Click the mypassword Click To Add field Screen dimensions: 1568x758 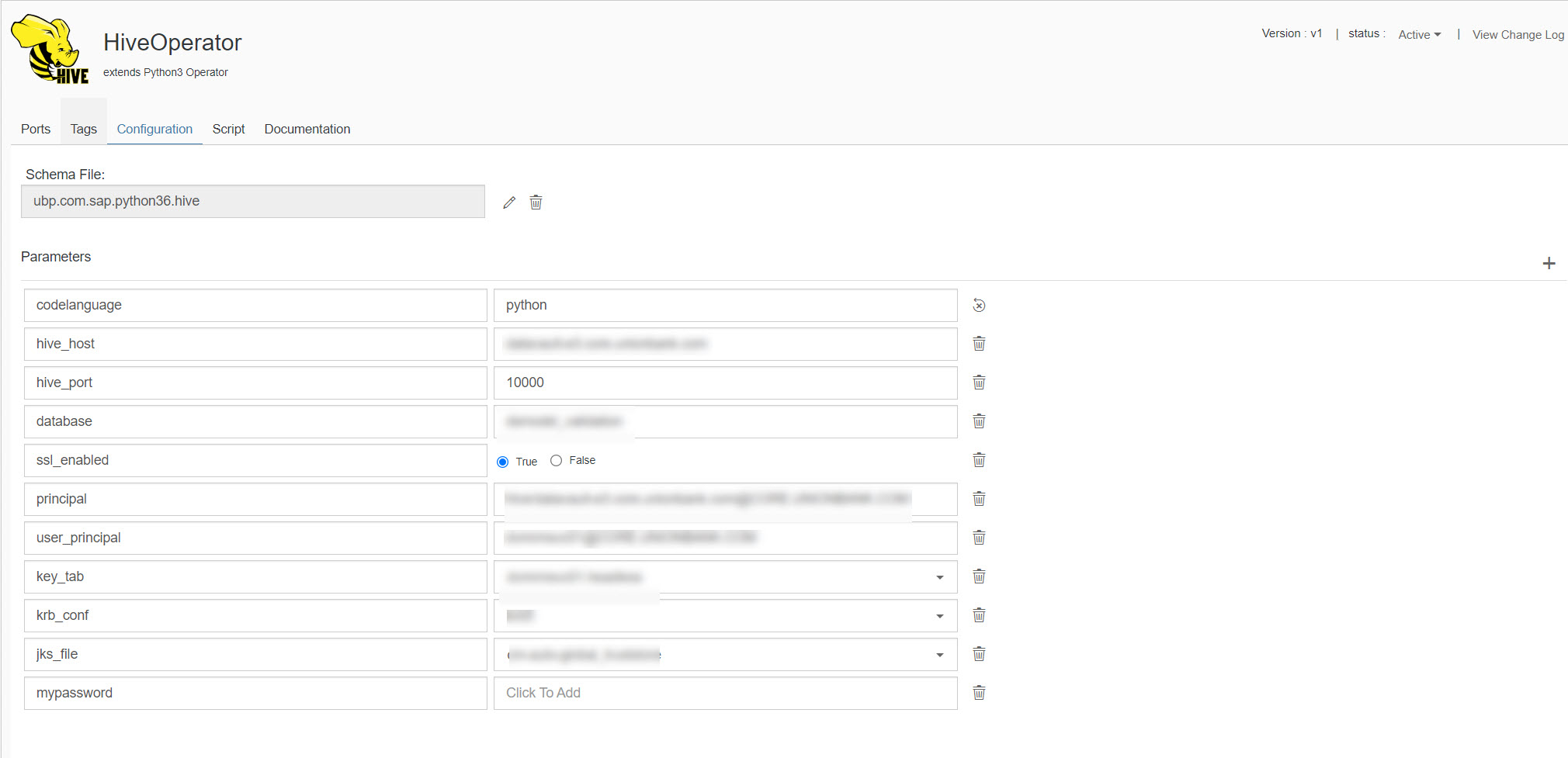click(726, 693)
